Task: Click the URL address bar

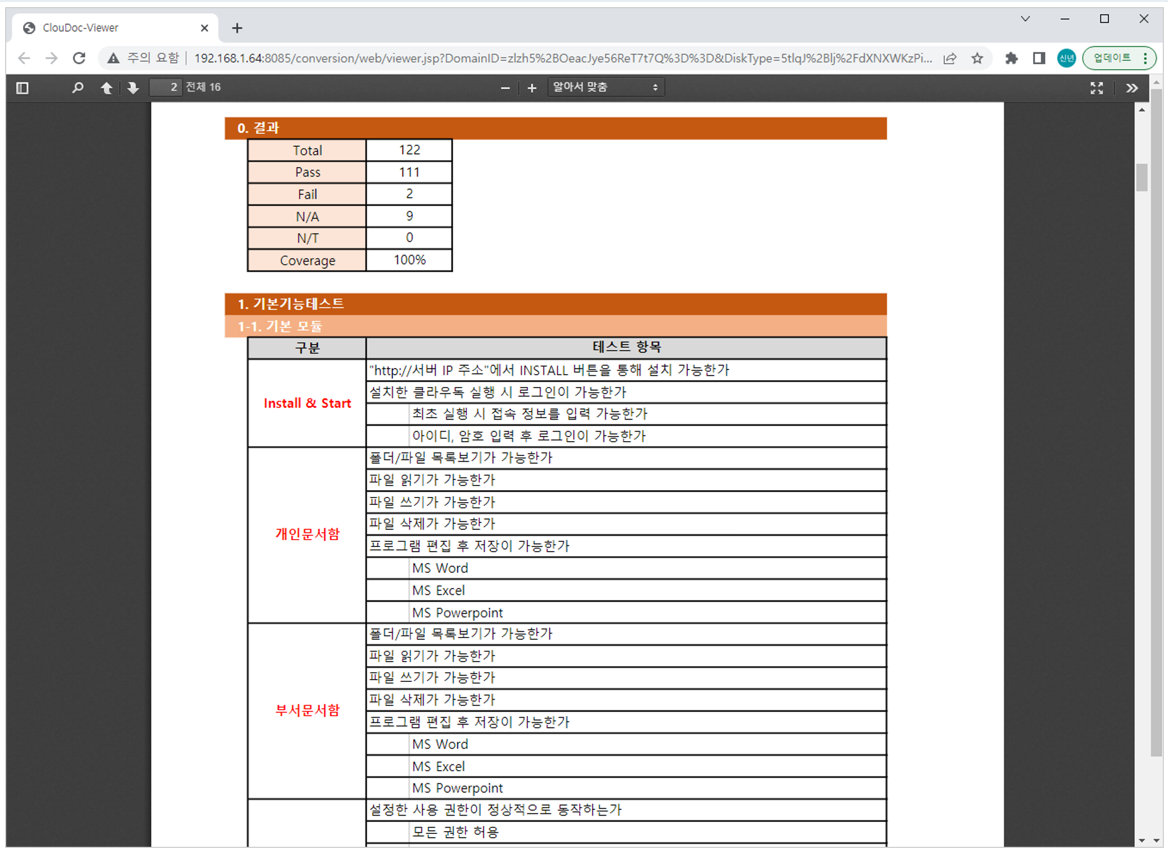Action: coord(562,58)
